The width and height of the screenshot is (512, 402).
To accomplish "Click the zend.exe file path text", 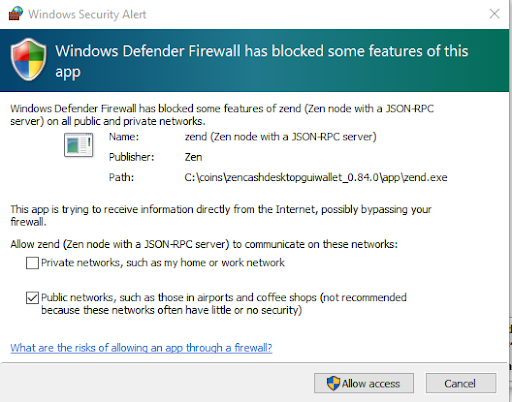I will (x=316, y=177).
